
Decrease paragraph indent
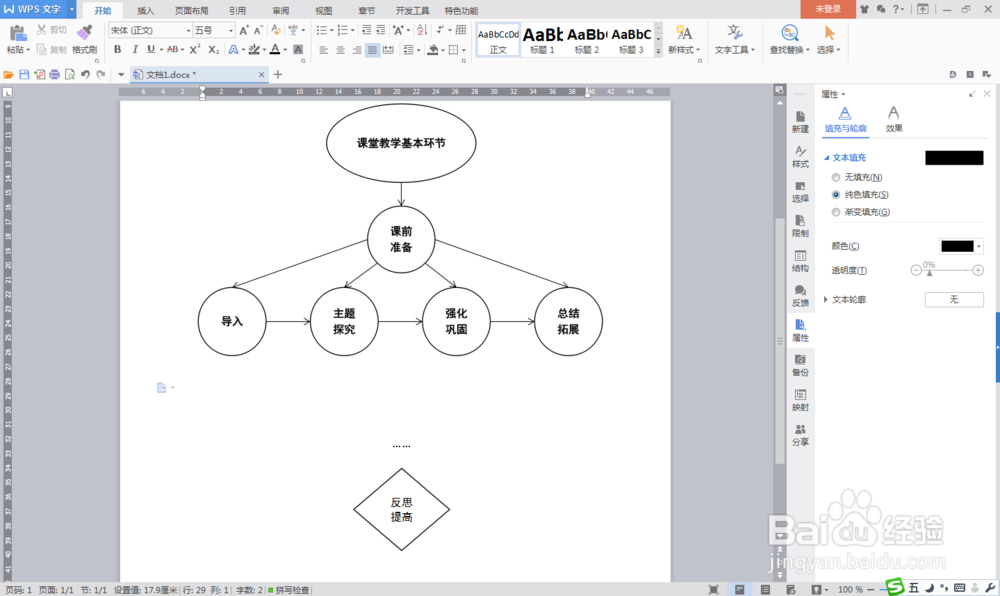pyautogui.click(x=367, y=31)
